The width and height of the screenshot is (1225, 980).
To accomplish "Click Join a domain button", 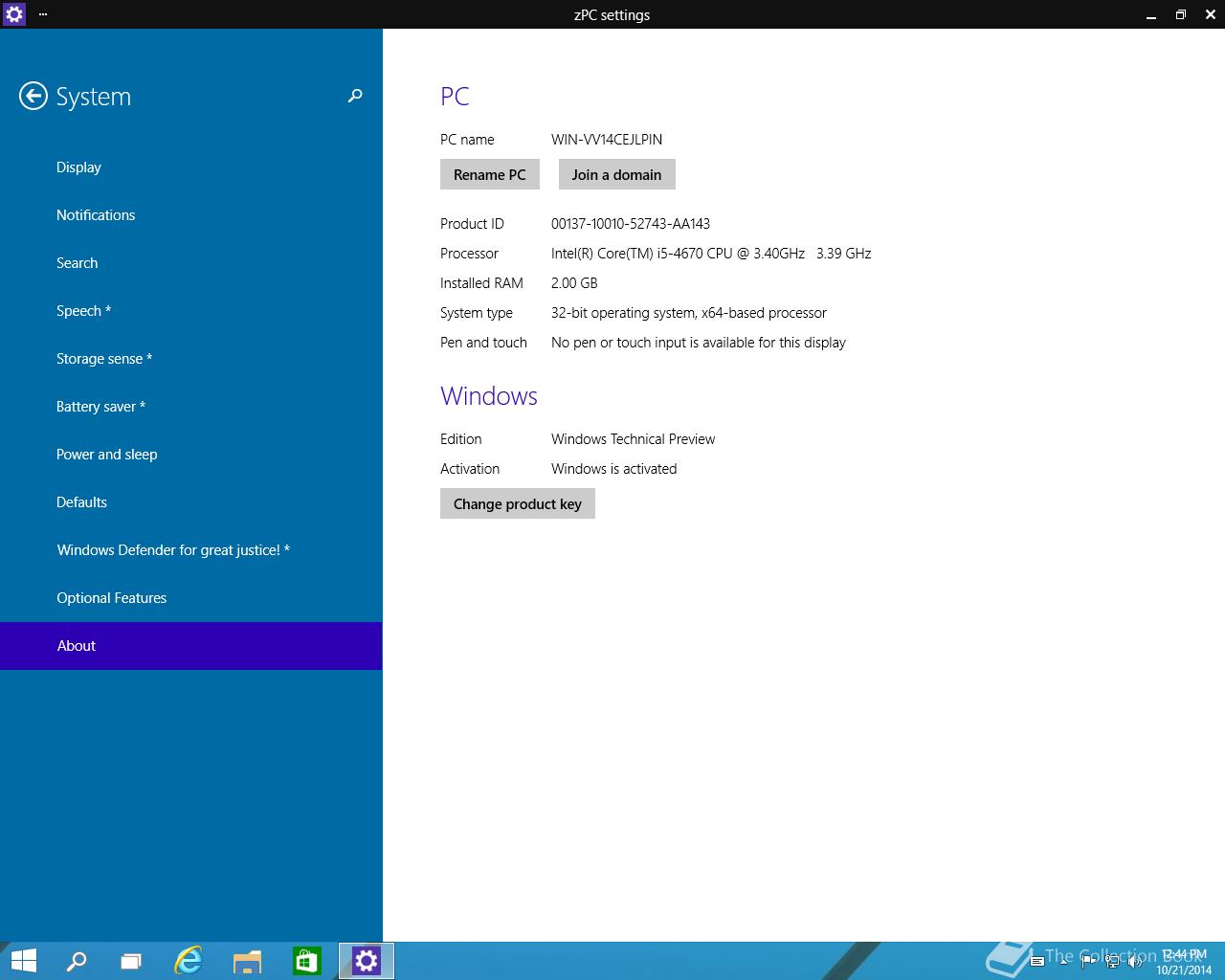I will click(617, 175).
